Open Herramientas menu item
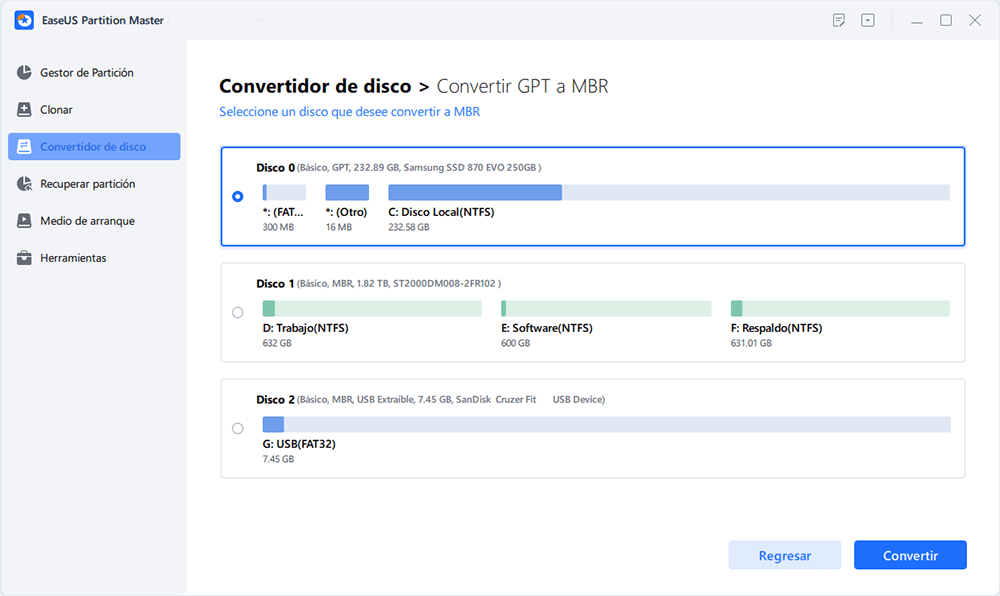Image resolution: width=1000 pixels, height=596 pixels. [x=94, y=258]
